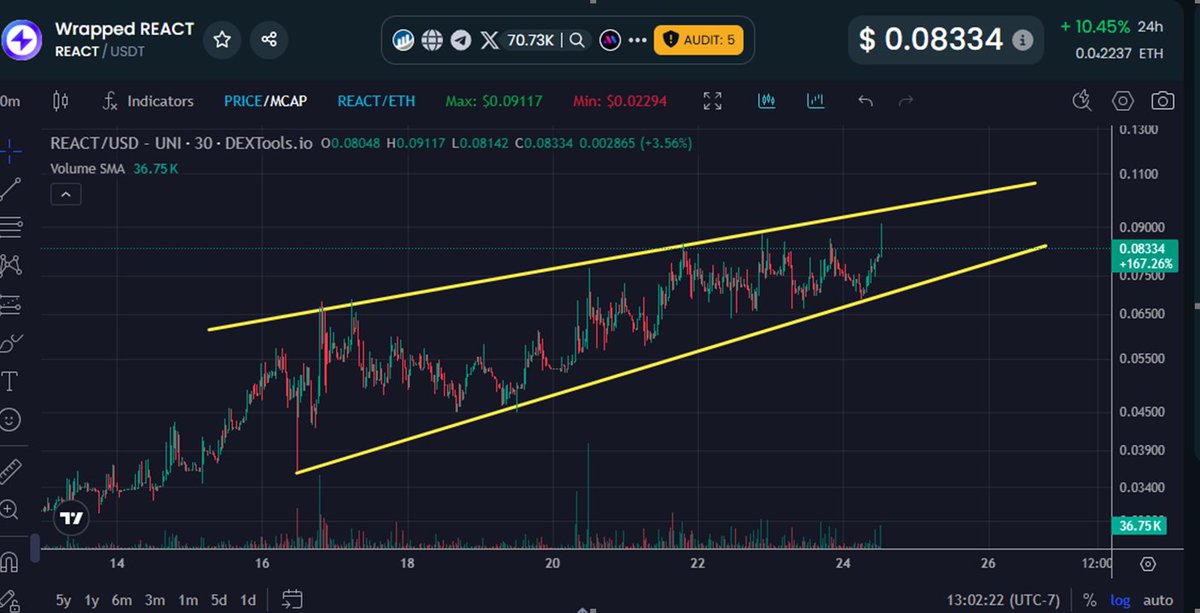Select the trend line drawing tool
Image resolution: width=1200 pixels, height=613 pixels.
tap(11, 189)
